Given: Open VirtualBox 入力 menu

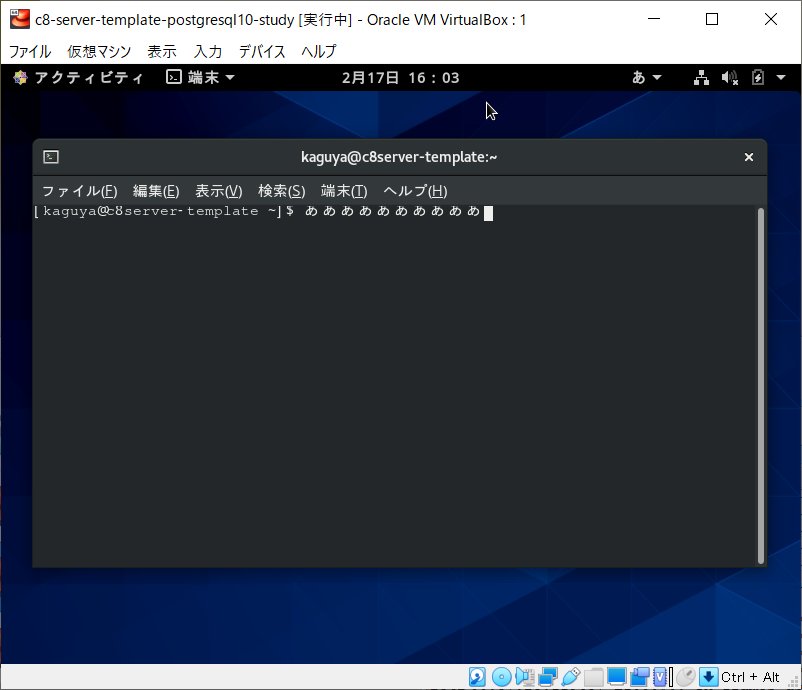Looking at the screenshot, I should 208,51.
